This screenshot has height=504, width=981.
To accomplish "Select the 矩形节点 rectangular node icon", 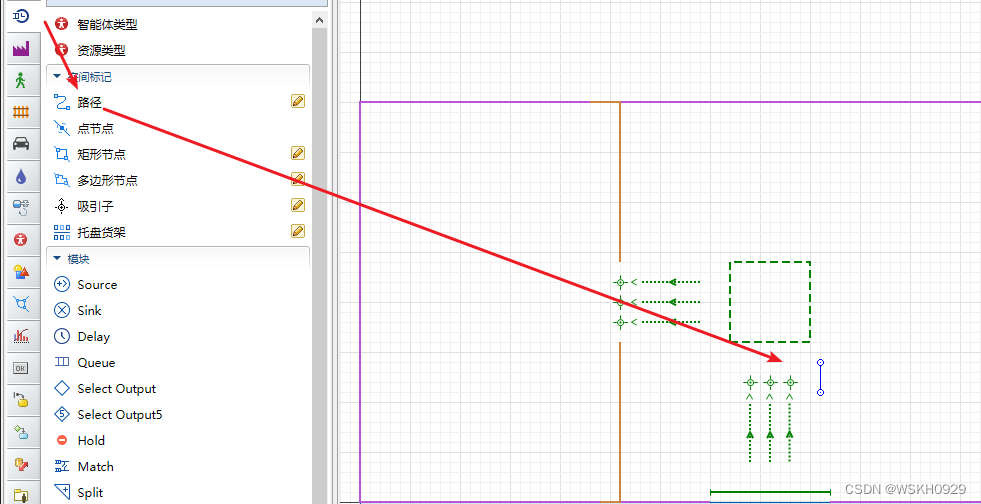I will pos(62,154).
